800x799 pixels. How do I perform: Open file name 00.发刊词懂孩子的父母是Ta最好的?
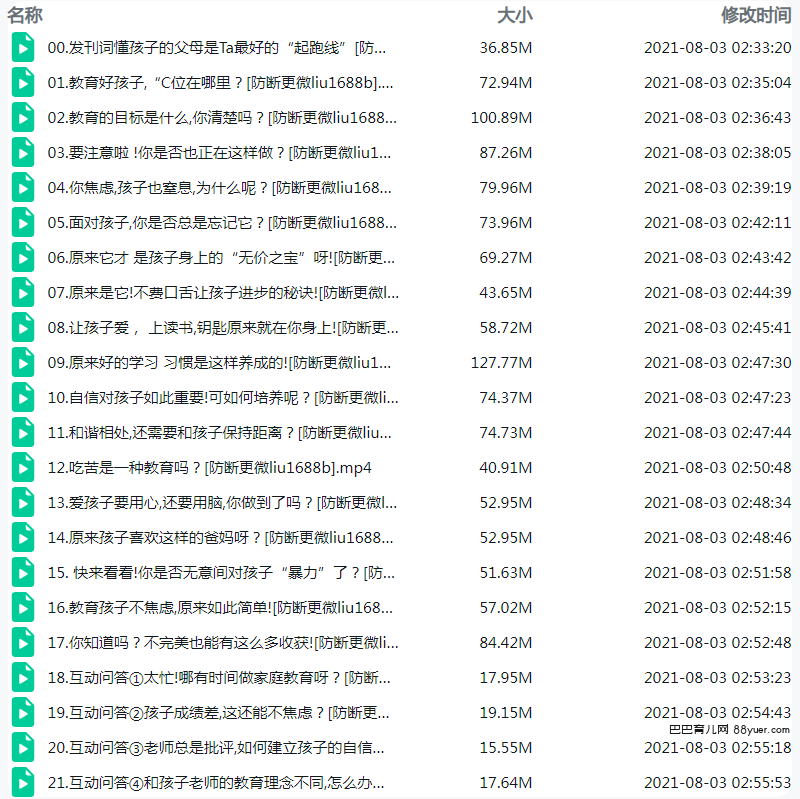(217, 48)
